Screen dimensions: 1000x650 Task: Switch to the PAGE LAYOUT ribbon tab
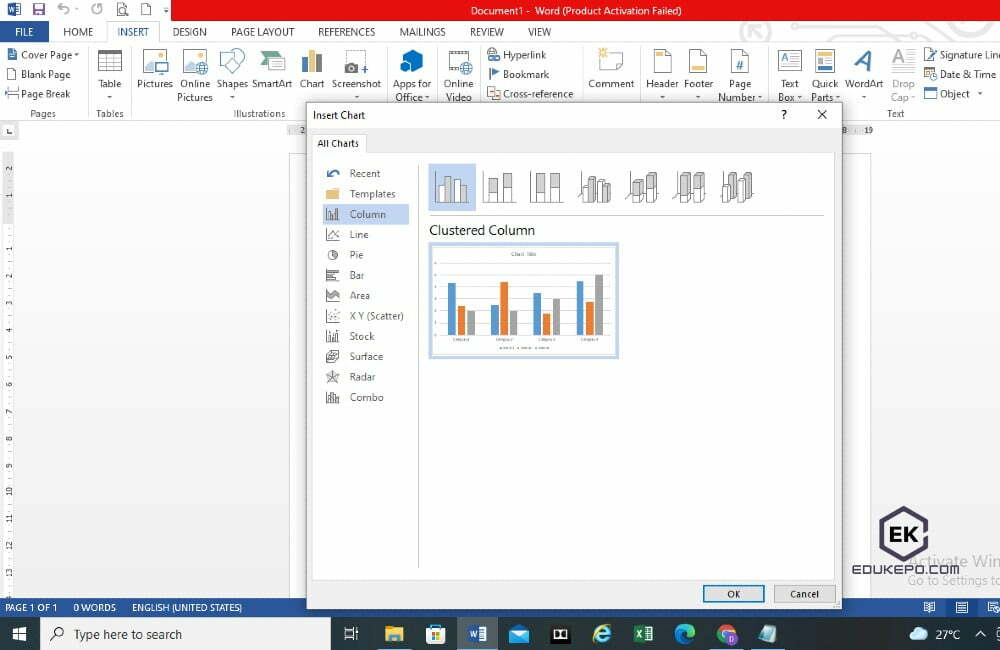263,32
